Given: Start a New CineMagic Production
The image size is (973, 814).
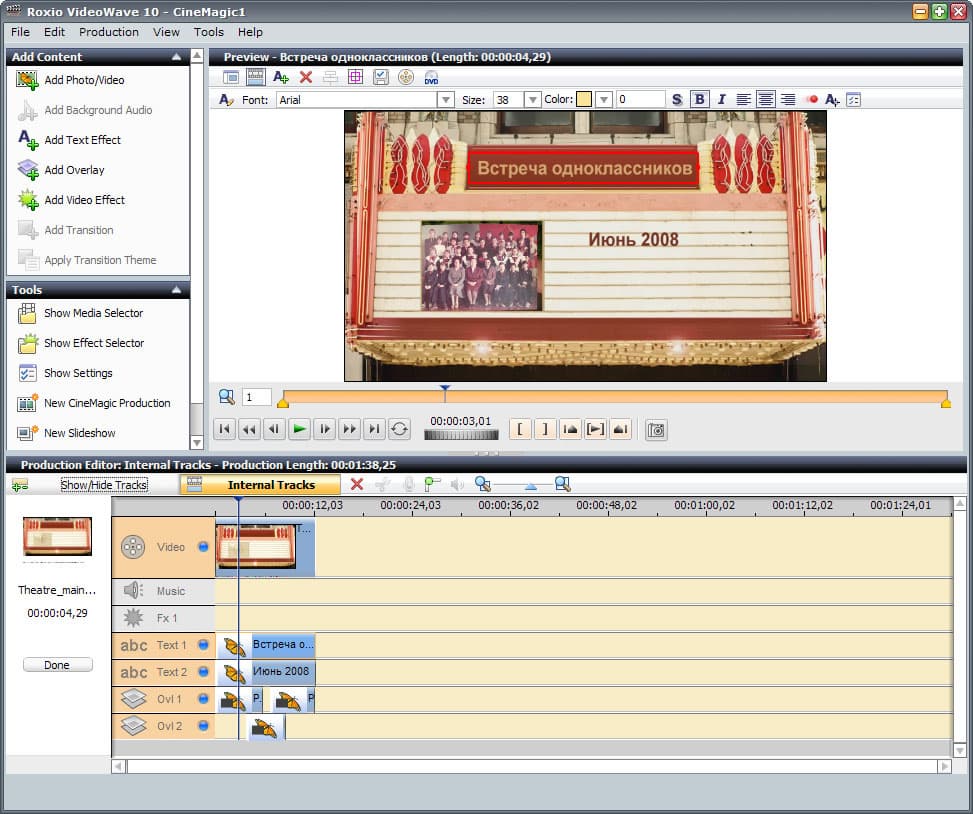Looking at the screenshot, I should click(107, 403).
